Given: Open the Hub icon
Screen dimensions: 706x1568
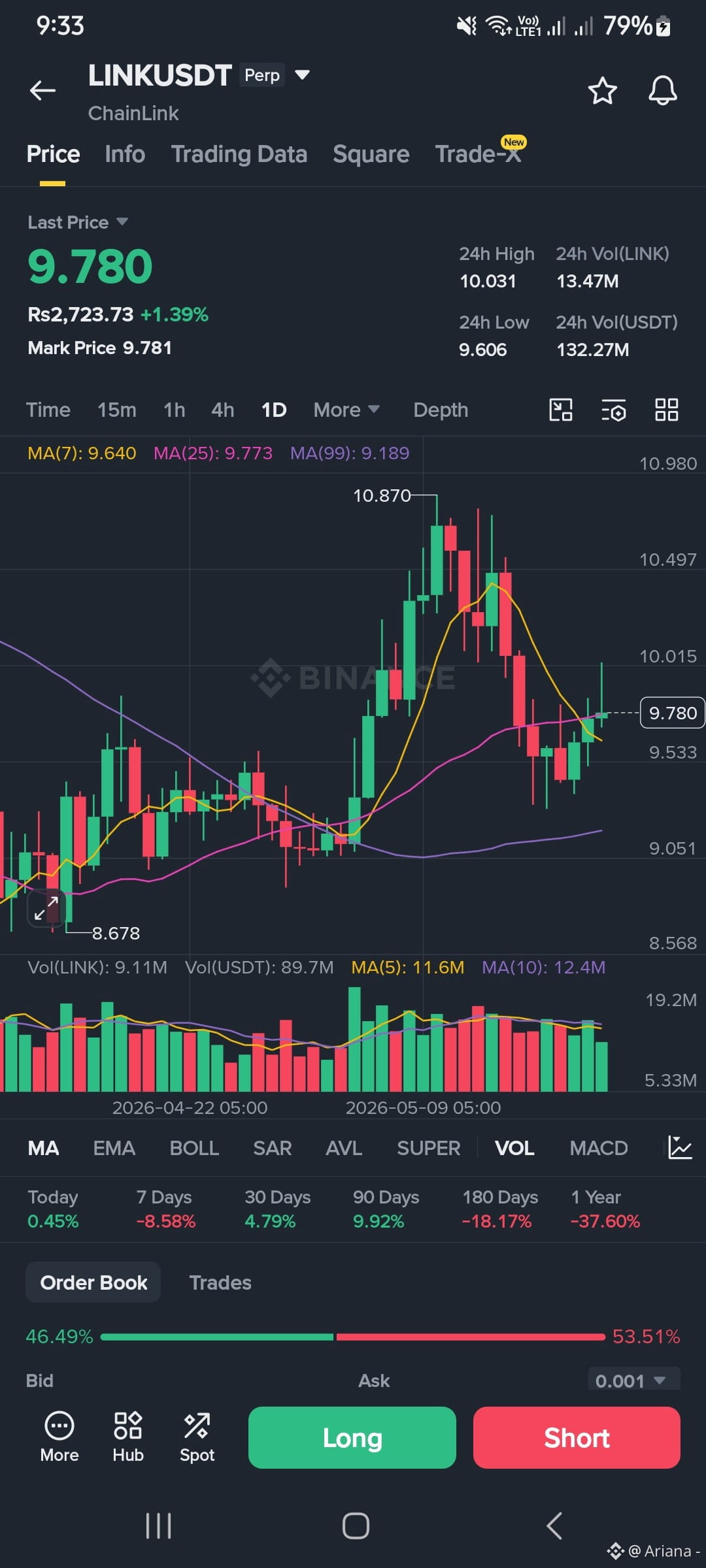Looking at the screenshot, I should [128, 1437].
